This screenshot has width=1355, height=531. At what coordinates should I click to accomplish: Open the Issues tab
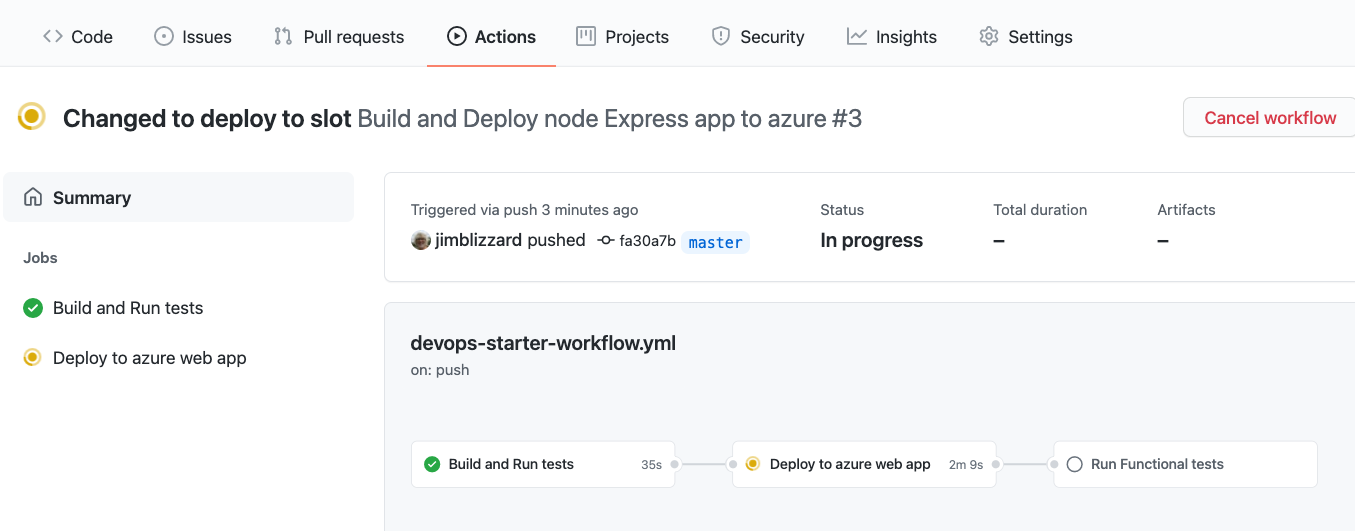point(192,37)
